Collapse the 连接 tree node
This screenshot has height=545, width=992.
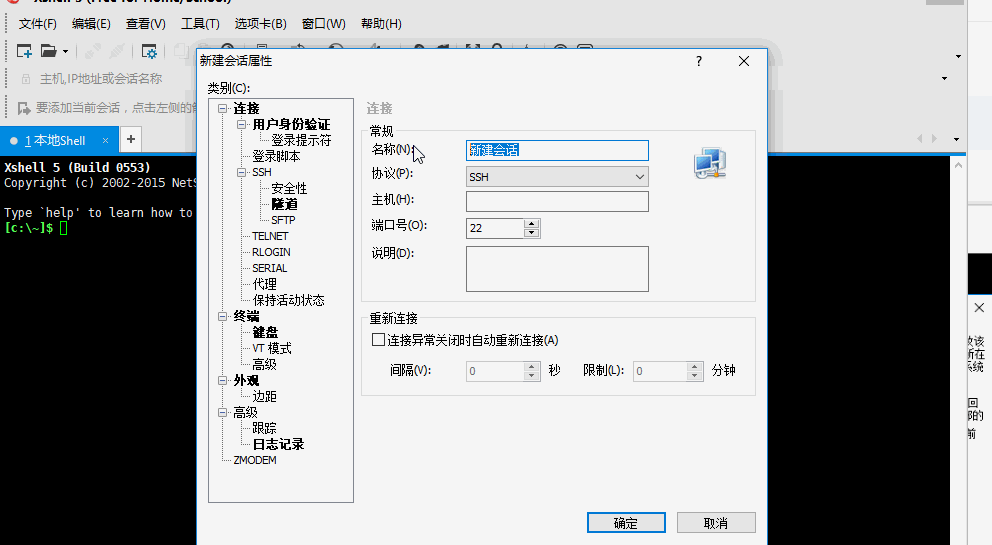pos(223,109)
